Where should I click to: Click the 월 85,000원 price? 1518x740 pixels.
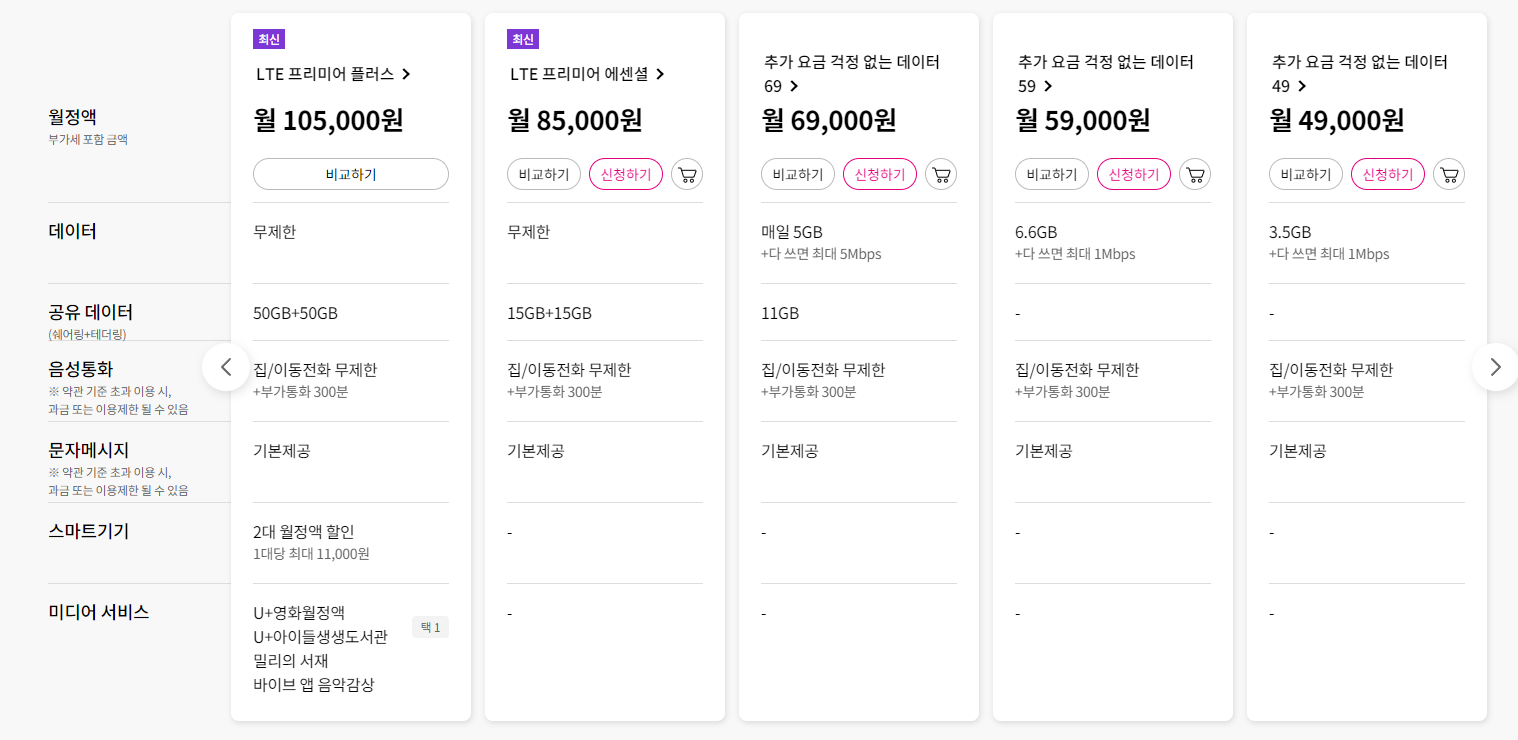(575, 120)
